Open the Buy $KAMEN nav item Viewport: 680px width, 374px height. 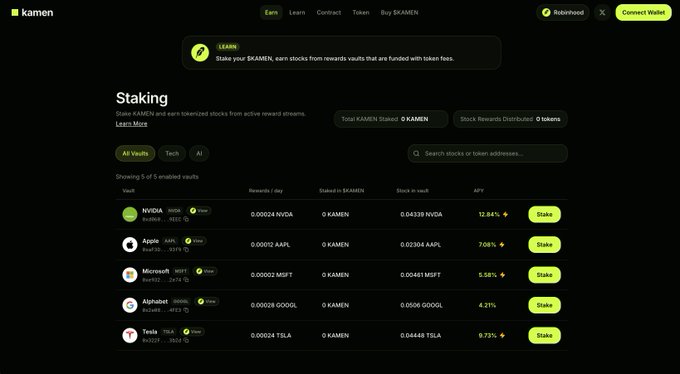(399, 13)
